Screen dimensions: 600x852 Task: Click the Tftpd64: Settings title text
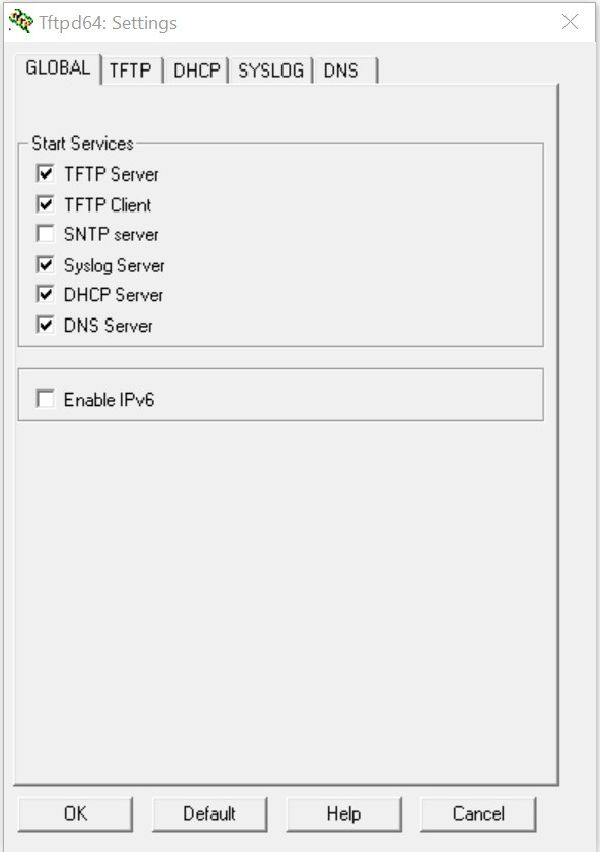pos(108,22)
